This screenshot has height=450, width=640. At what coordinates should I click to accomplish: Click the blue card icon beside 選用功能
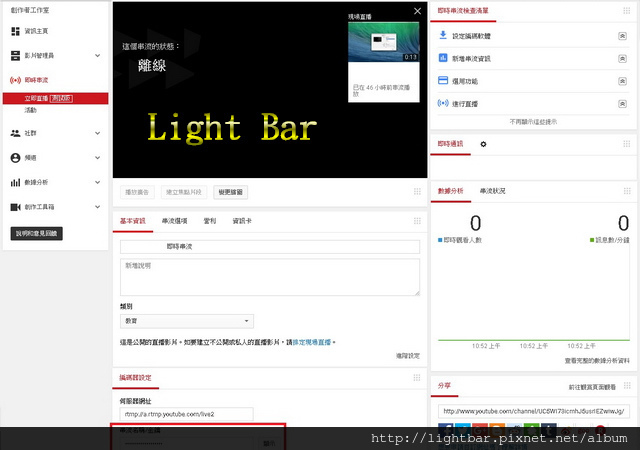point(443,80)
